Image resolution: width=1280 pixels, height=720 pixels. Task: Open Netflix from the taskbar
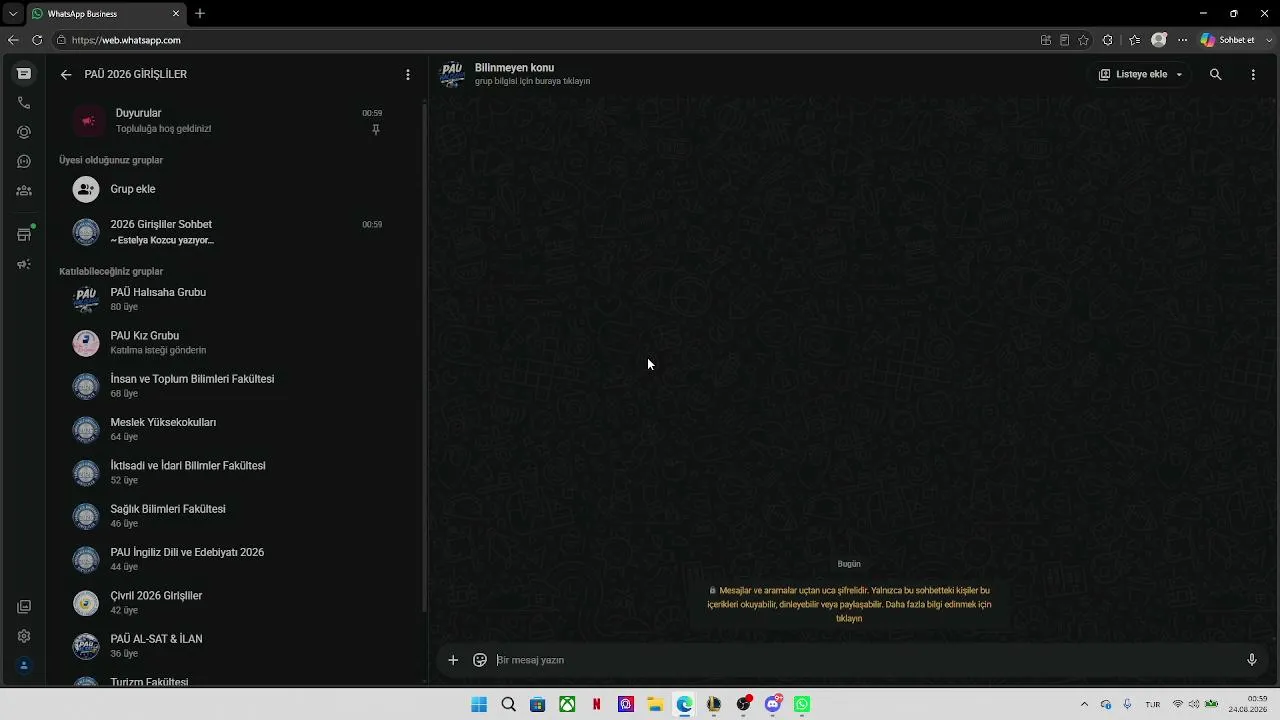596,704
